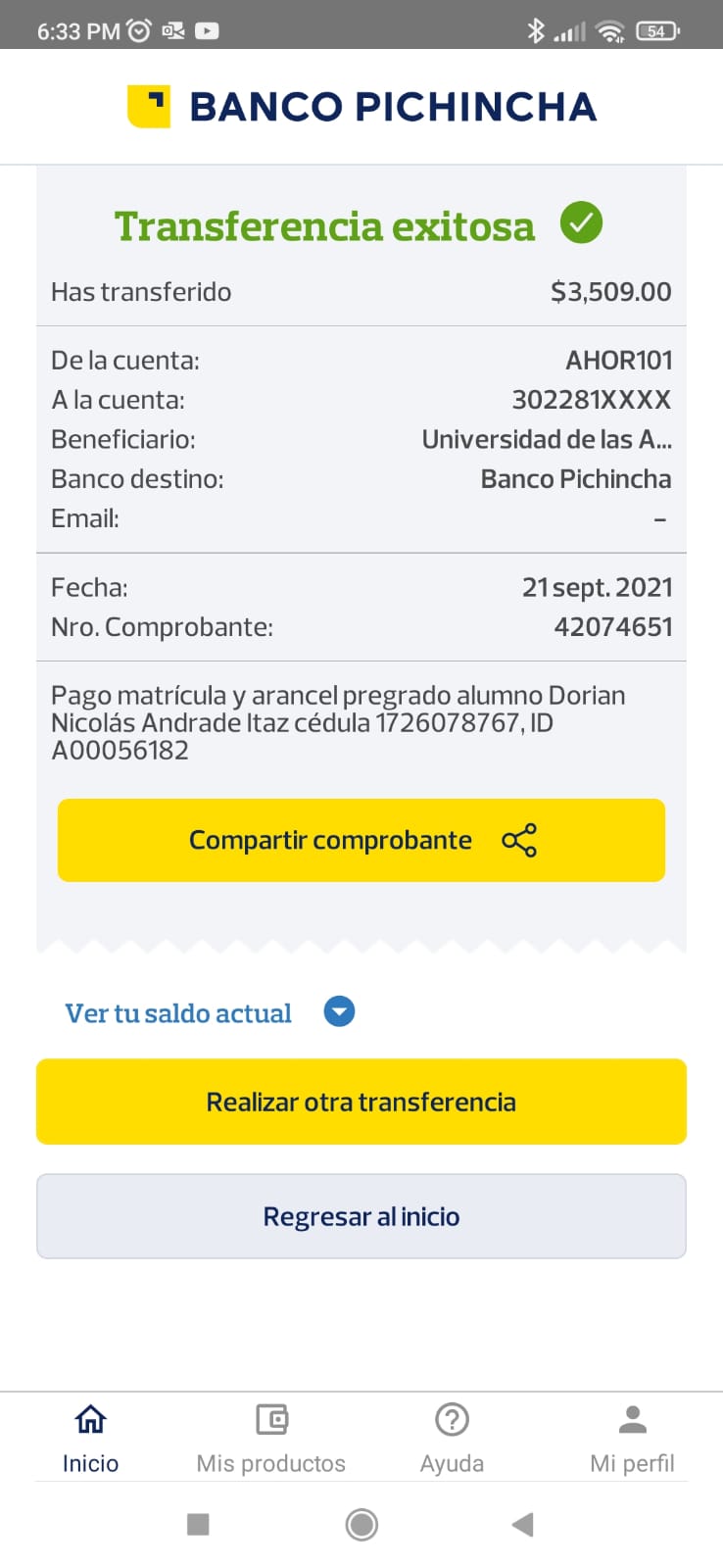This screenshot has width=723, height=1568.
Task: Open the Mi perfil person icon
Action: point(633,1419)
